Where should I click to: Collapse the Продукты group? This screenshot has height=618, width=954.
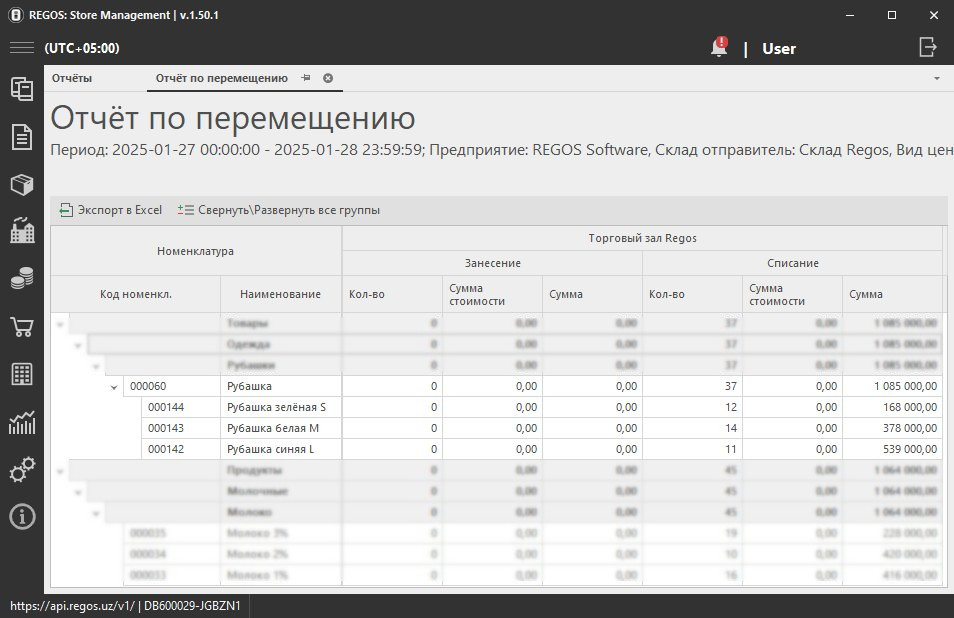[61, 471]
